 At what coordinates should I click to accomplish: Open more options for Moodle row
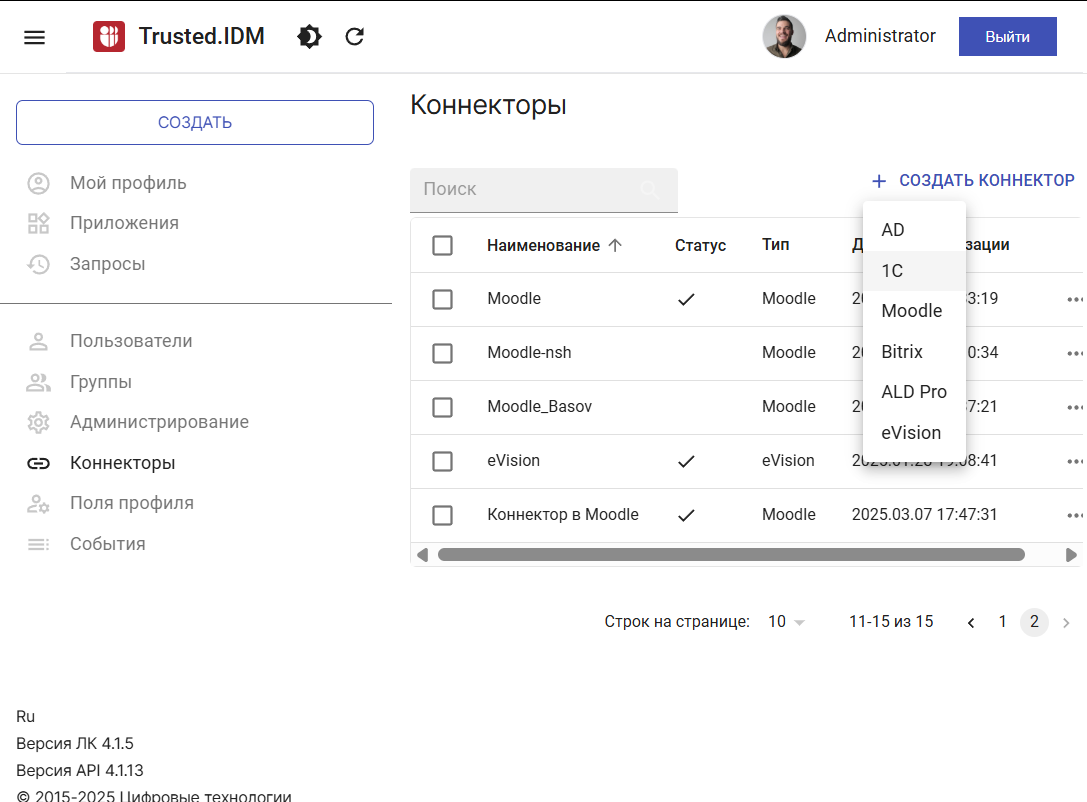click(1075, 299)
